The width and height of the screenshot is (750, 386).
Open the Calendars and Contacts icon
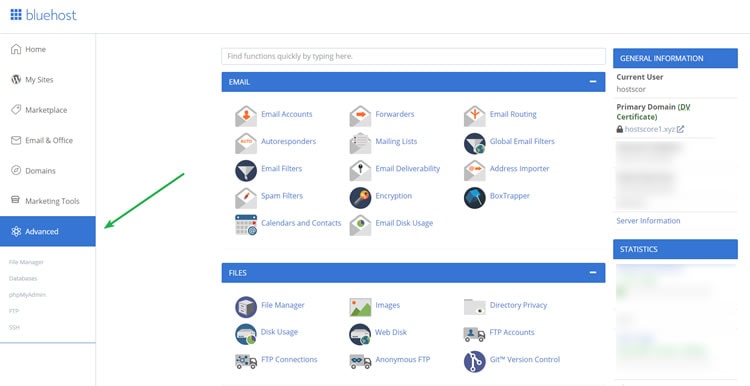(x=246, y=225)
